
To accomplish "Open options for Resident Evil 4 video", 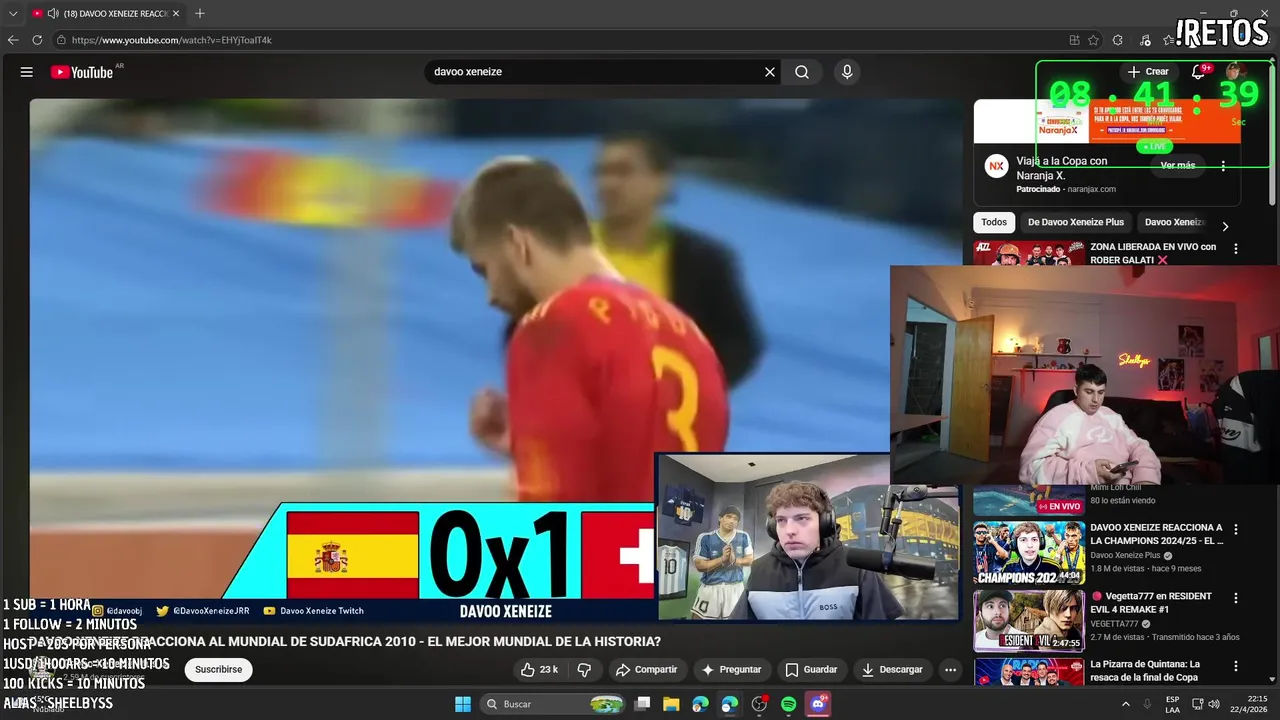I will click(1236, 598).
